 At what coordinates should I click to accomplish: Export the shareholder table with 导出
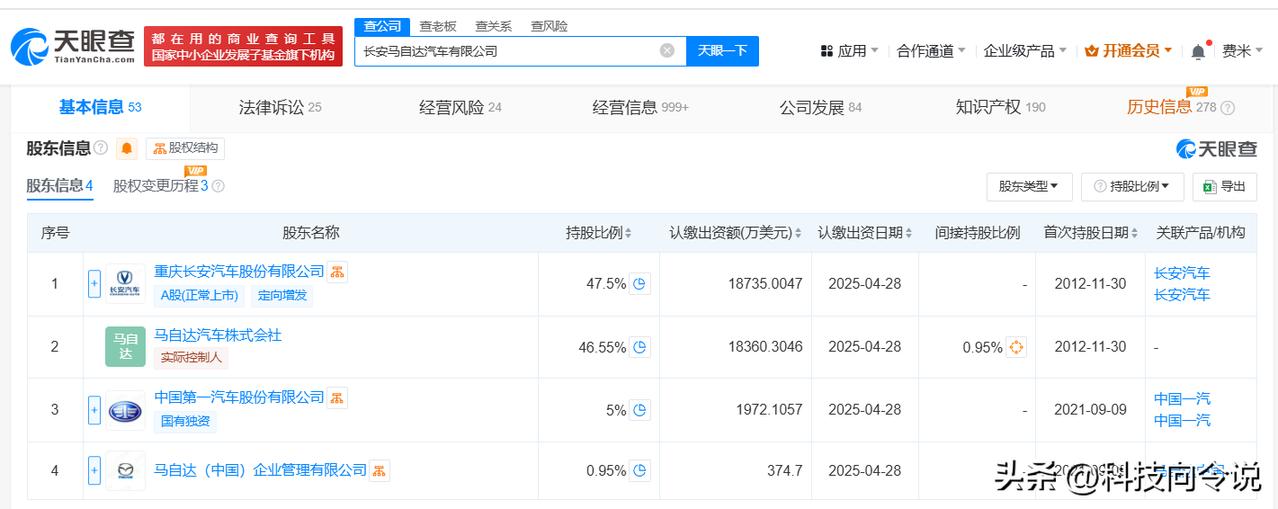click(1224, 186)
